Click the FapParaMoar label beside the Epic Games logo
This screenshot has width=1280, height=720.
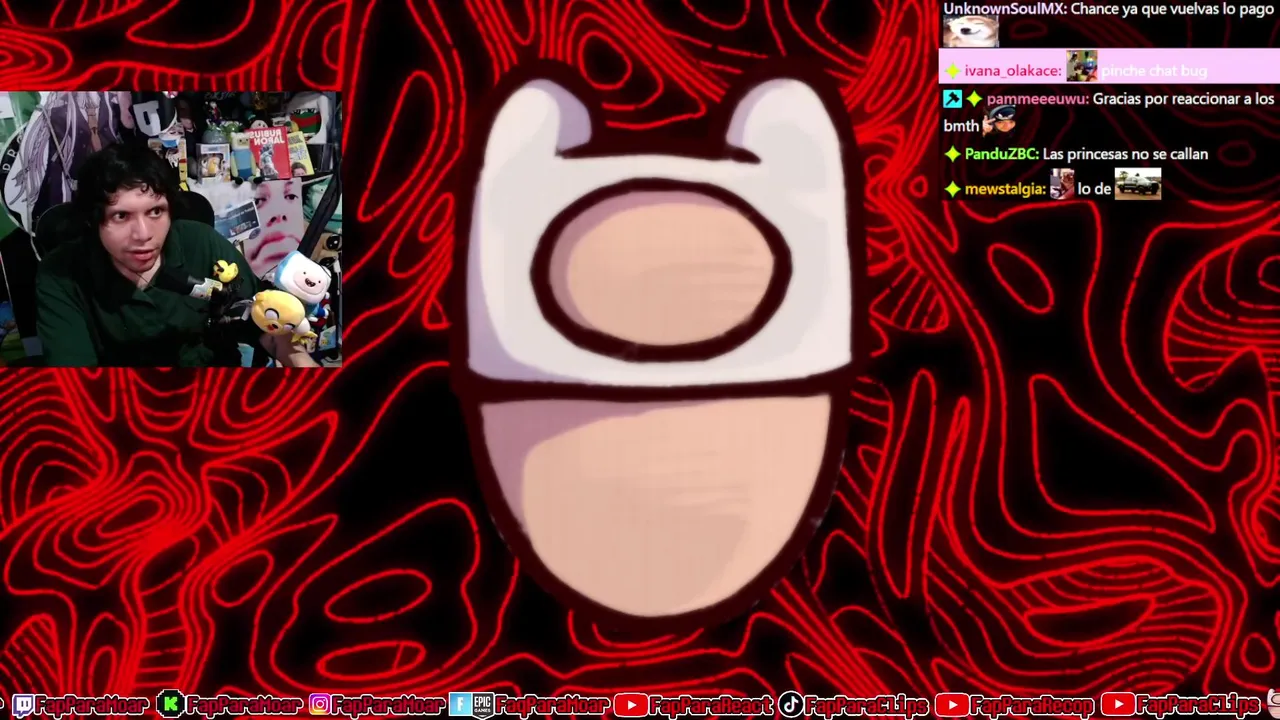click(x=552, y=706)
